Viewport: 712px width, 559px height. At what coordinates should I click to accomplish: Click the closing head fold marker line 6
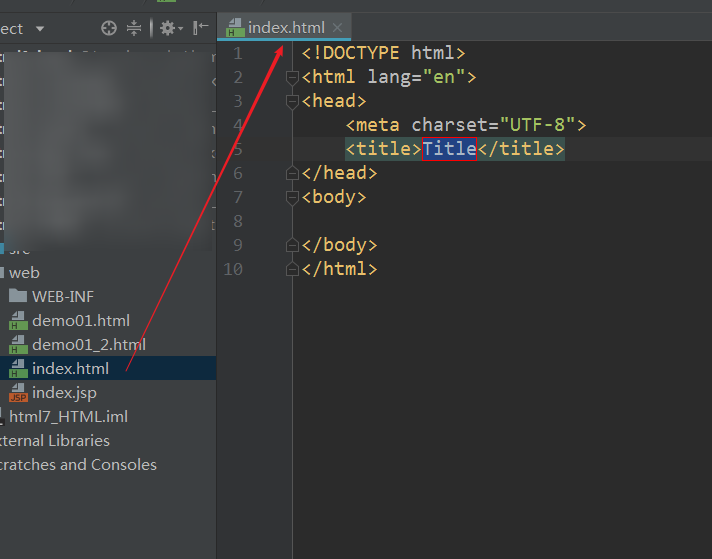[292, 173]
